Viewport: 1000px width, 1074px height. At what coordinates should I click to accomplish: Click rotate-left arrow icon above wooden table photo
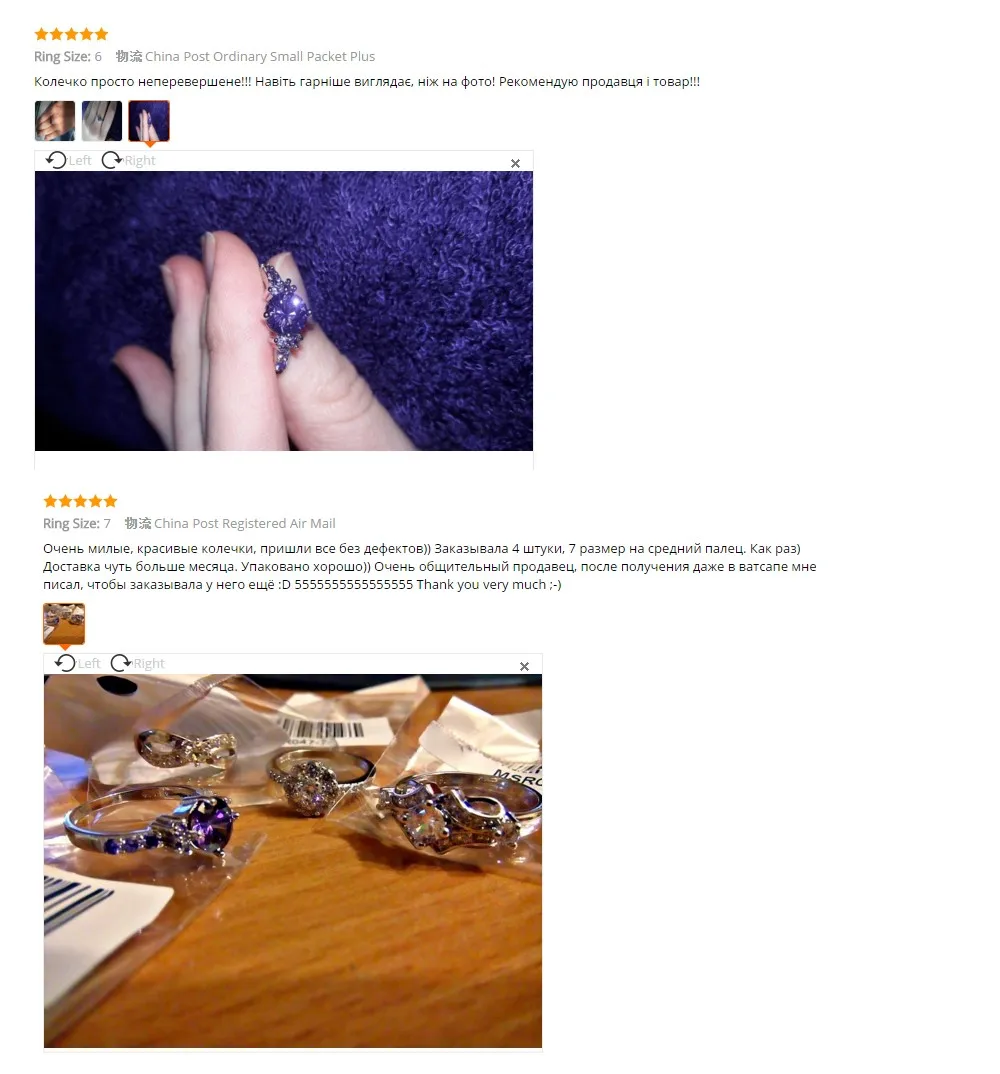(x=65, y=663)
